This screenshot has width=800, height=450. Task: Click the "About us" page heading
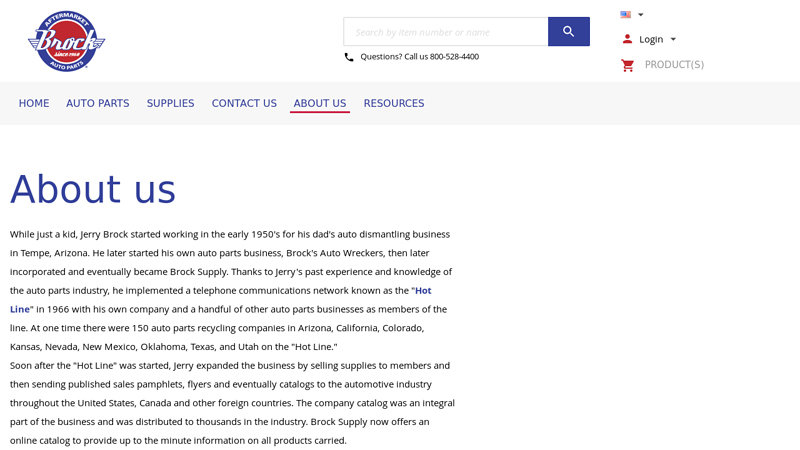pos(93,190)
